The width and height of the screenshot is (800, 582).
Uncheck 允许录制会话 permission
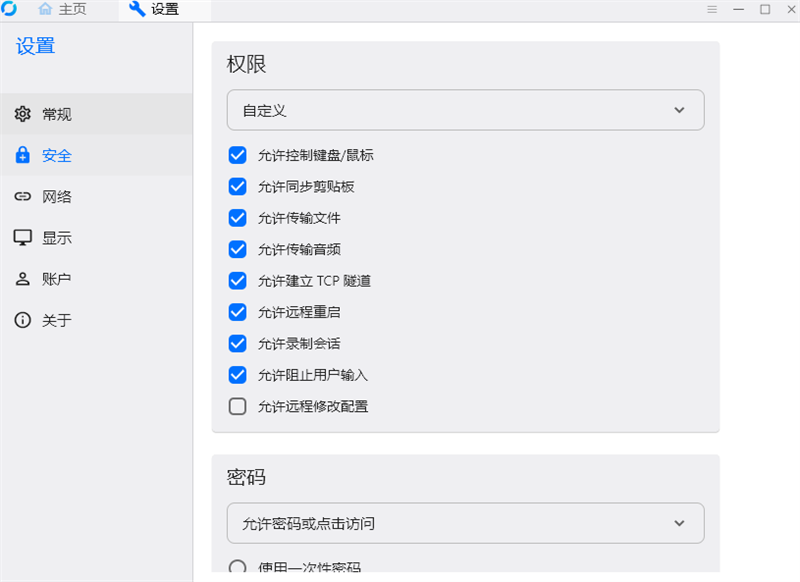237,343
